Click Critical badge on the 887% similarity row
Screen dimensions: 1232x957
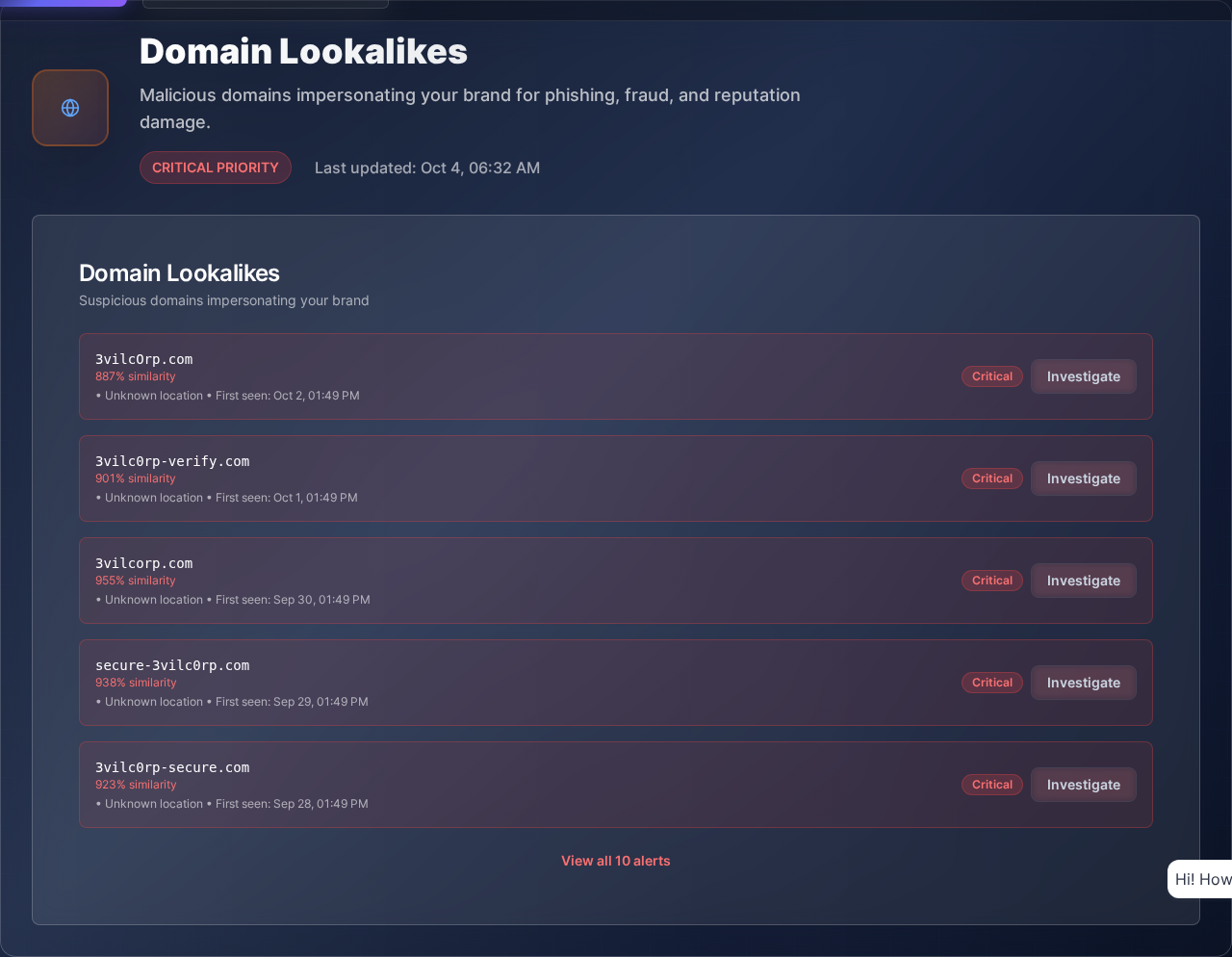[991, 376]
